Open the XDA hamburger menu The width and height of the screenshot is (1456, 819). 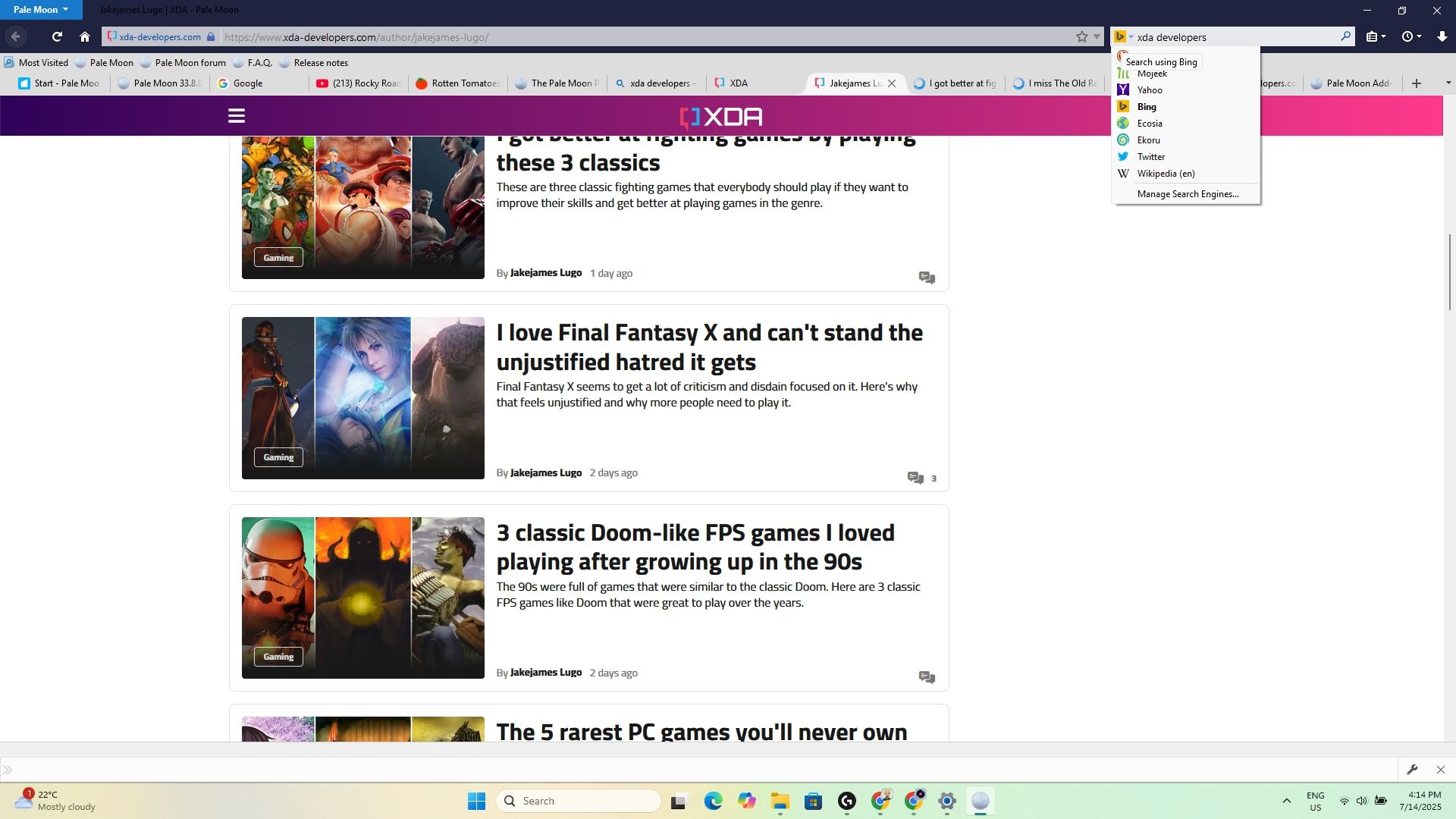236,115
